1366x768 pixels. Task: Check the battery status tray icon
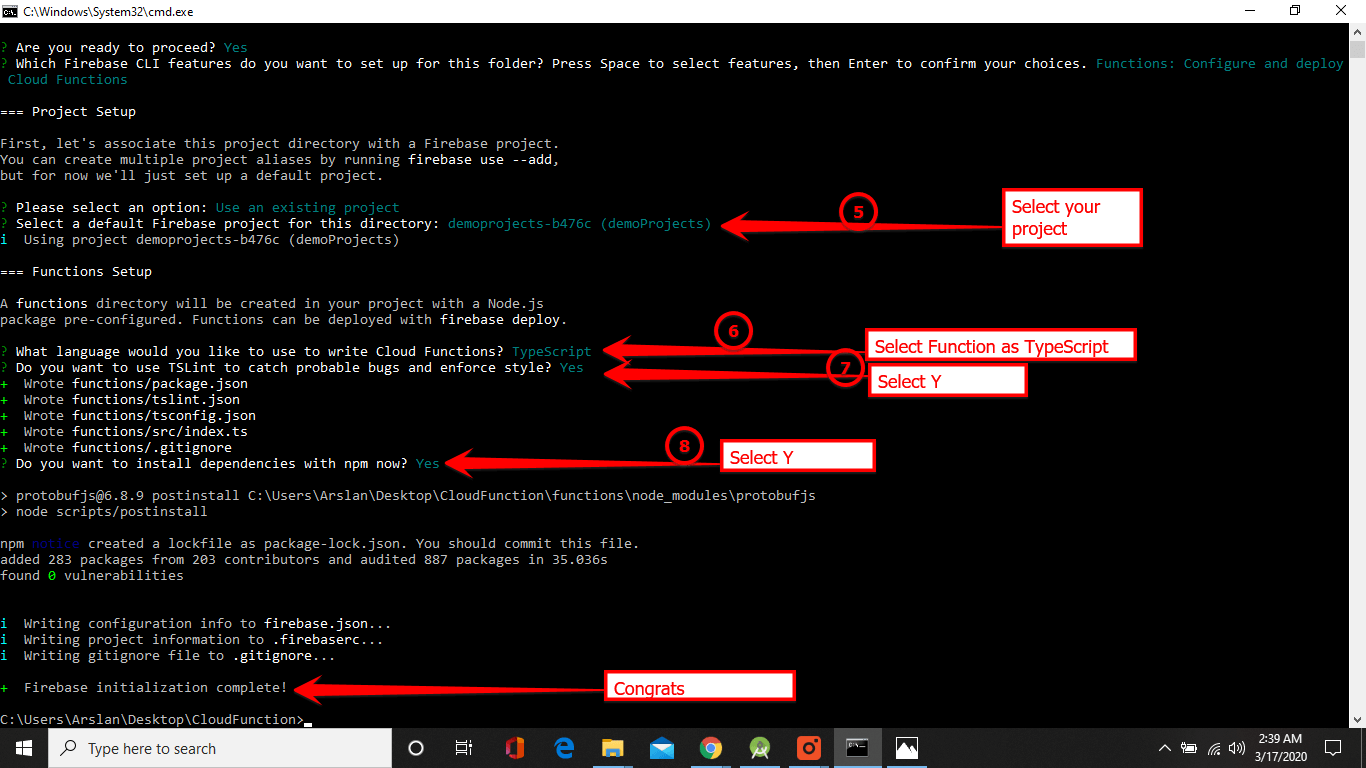(1189, 748)
